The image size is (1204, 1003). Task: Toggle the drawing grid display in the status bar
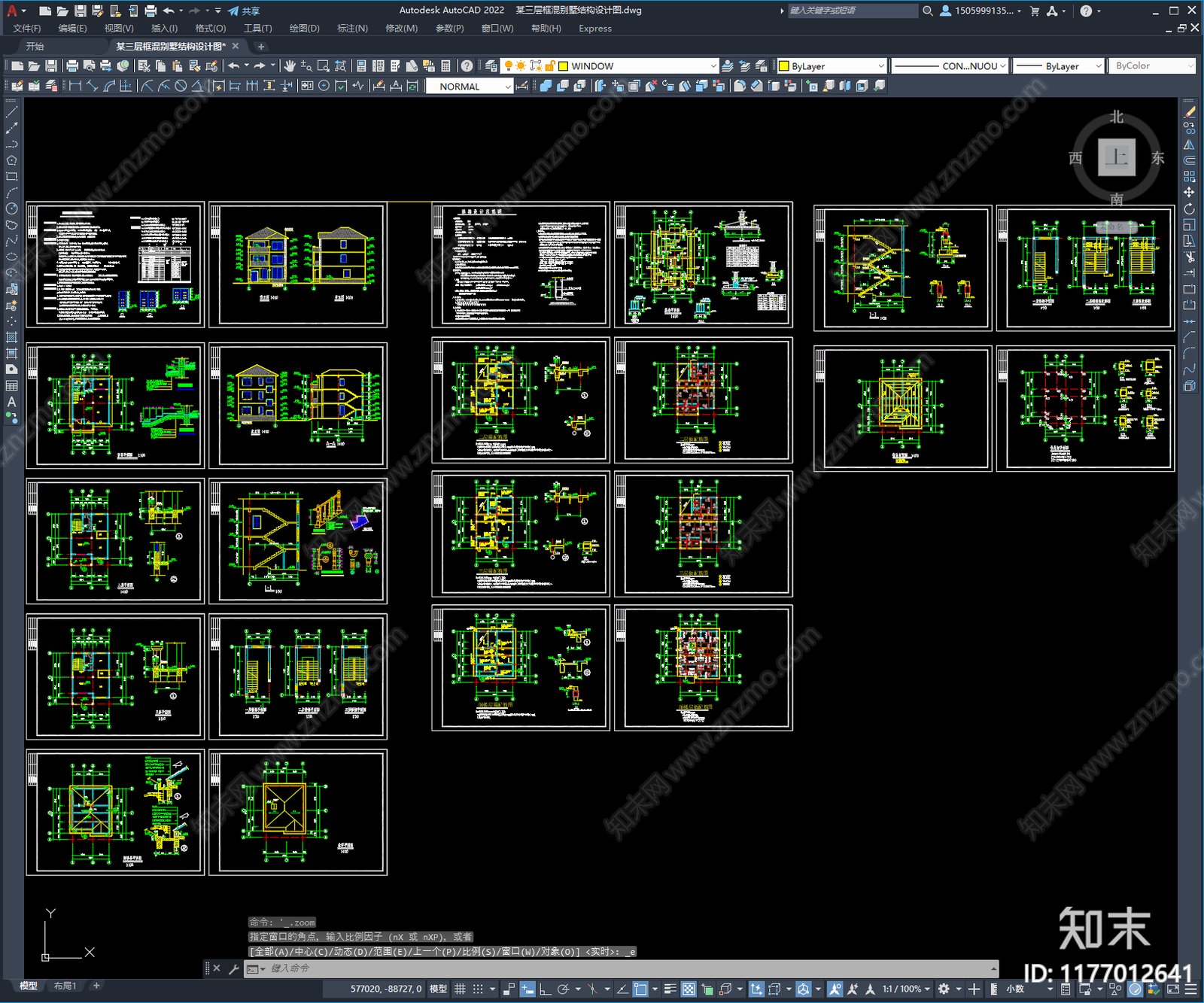(x=460, y=989)
